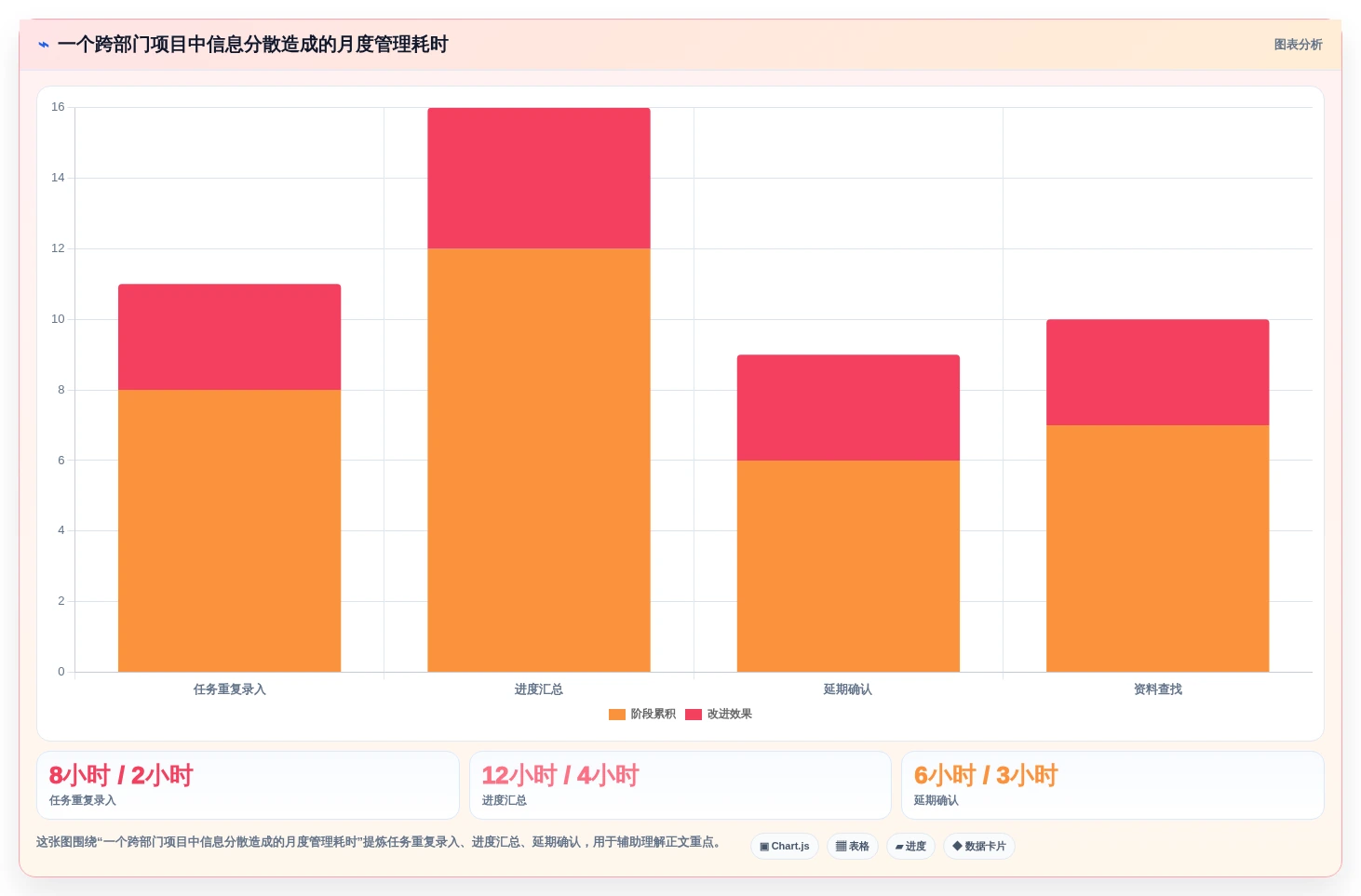Click the x-axis label 资料查找

pos(1158,689)
